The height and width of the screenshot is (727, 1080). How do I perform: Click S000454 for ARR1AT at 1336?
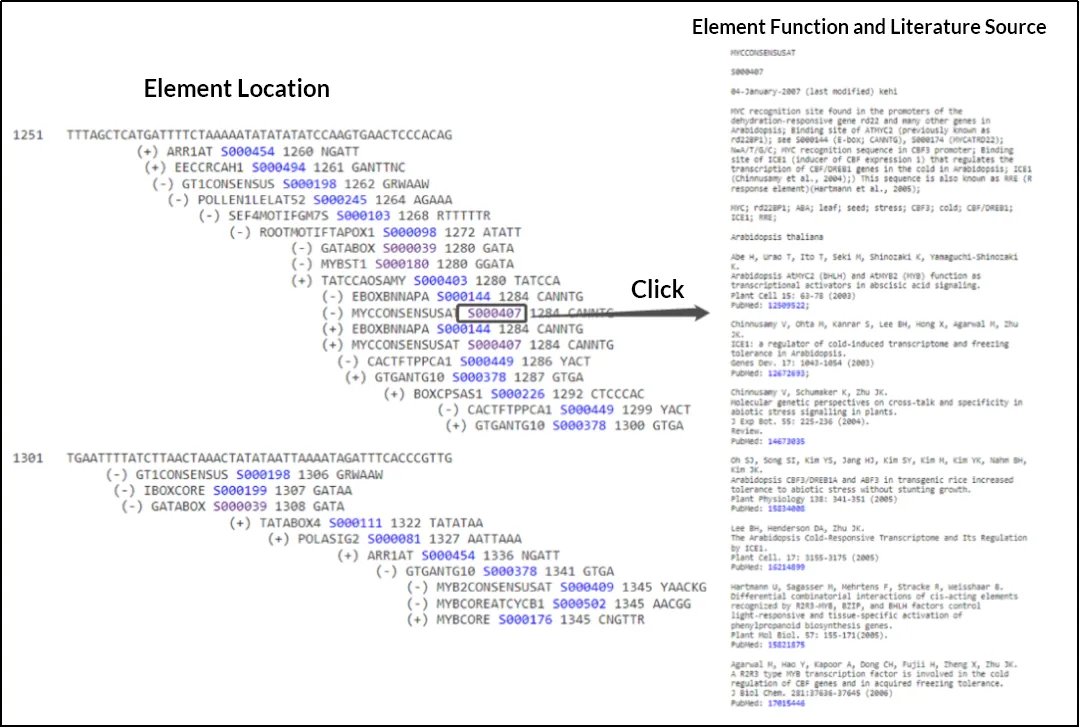pyautogui.click(x=448, y=555)
